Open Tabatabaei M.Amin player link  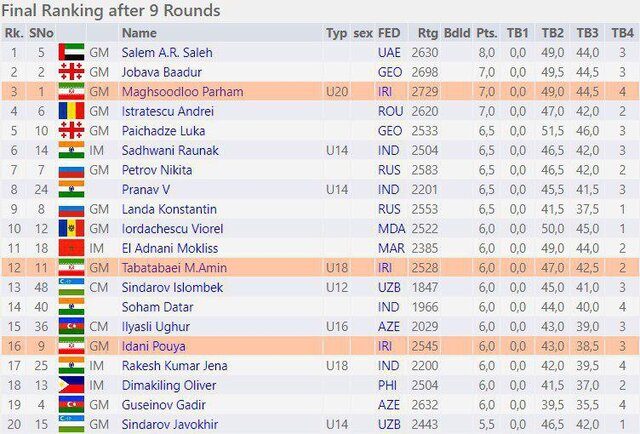pos(174,268)
